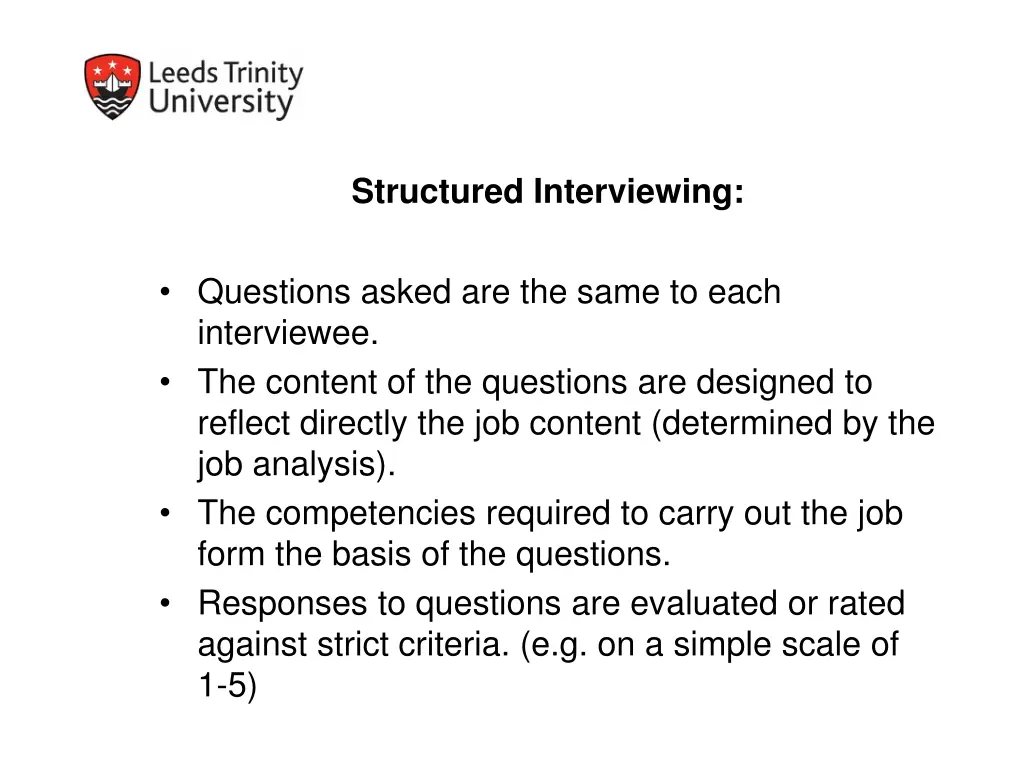The width and height of the screenshot is (1024, 768).
Task: Click the line "Questions asked are the same to each"
Action: tap(488, 292)
